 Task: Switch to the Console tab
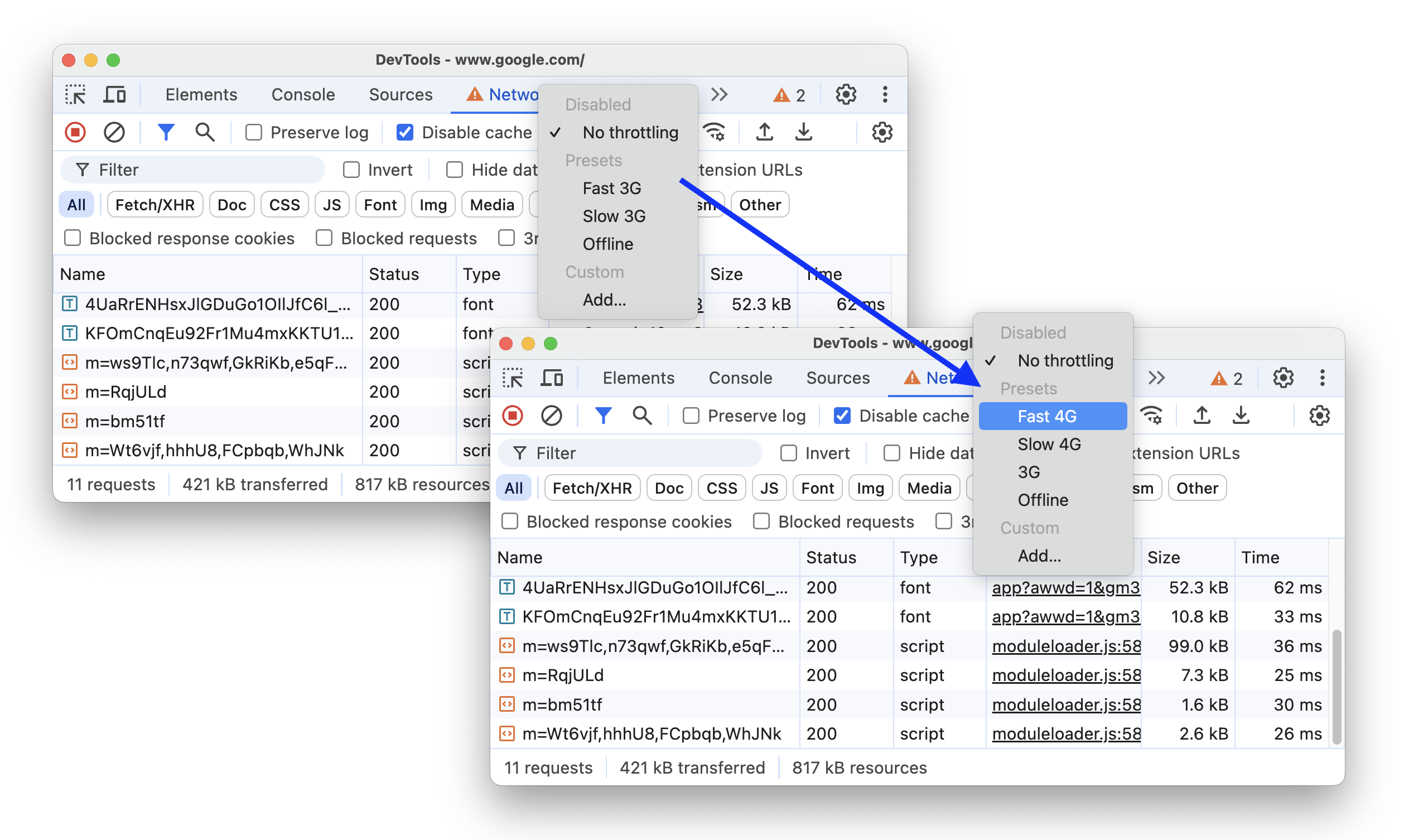pos(740,377)
